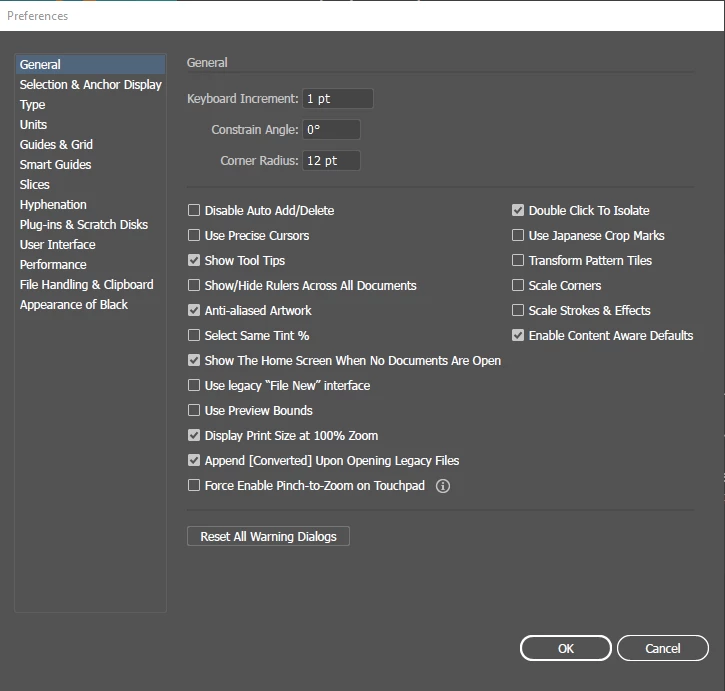Check Scale Strokes & Effects

tap(518, 310)
